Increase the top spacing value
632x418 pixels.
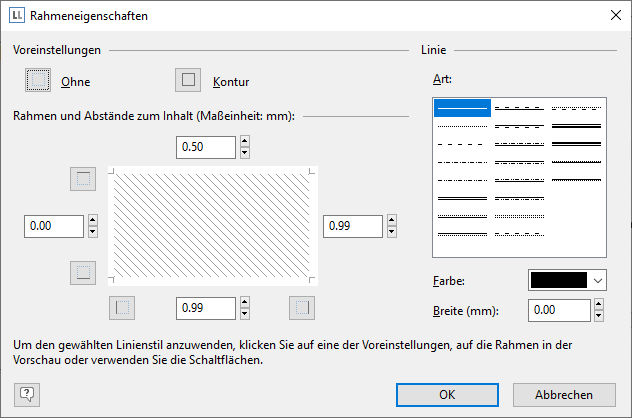pyautogui.click(x=245, y=142)
